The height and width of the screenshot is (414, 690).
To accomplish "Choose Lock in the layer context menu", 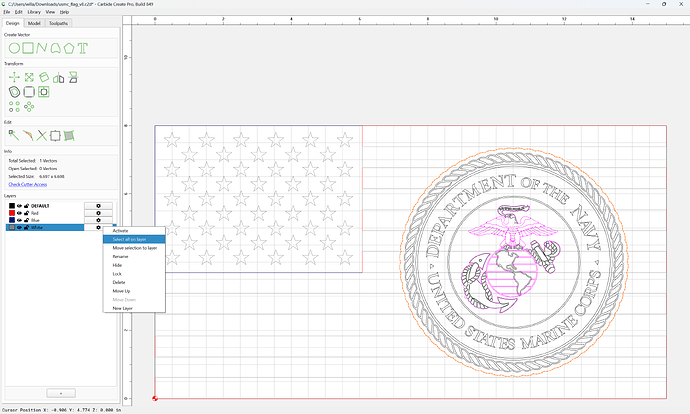I will point(134,274).
